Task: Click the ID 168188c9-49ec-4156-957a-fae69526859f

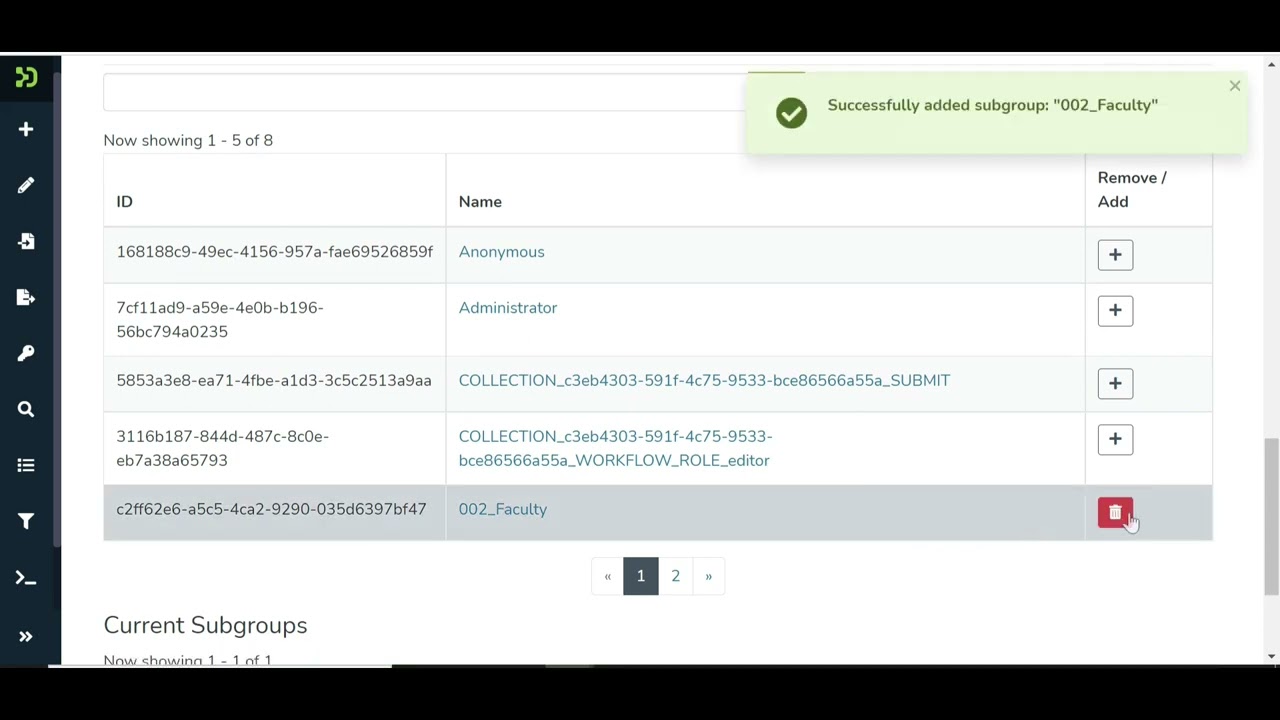Action: coord(275,252)
